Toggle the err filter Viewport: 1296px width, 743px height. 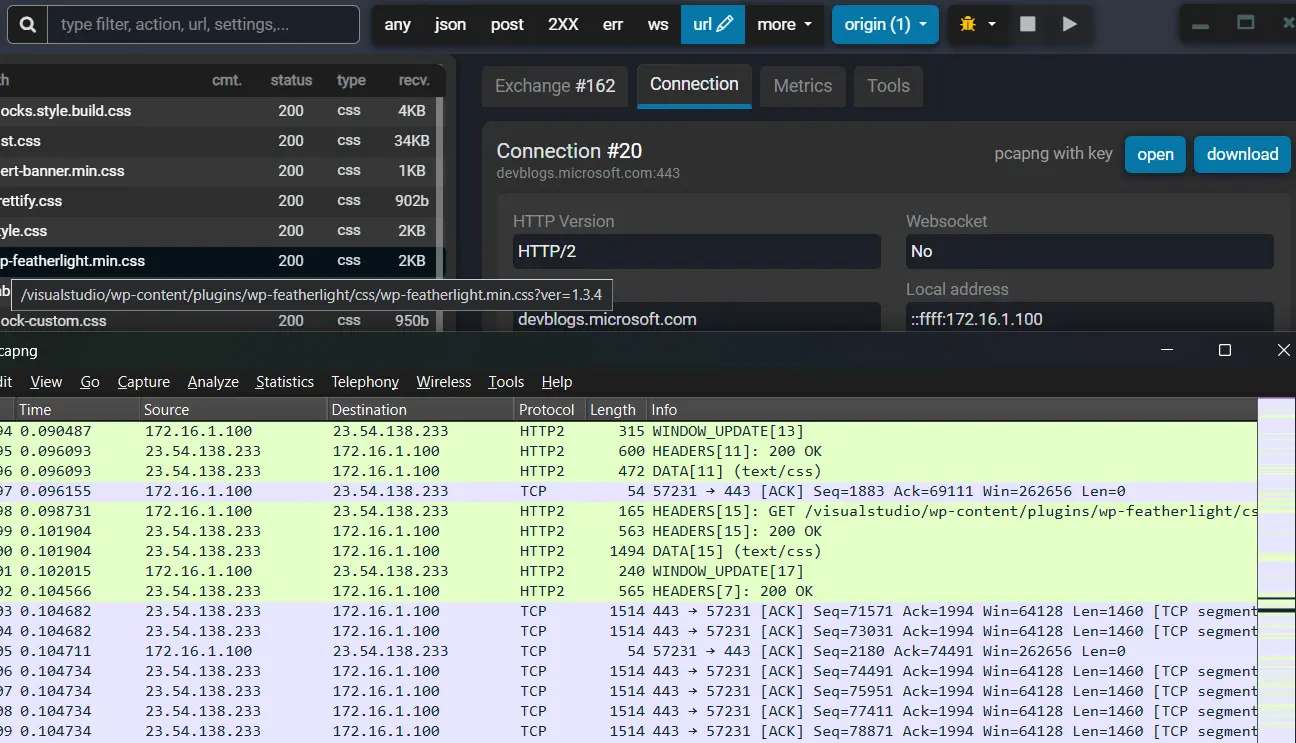pyautogui.click(x=613, y=24)
